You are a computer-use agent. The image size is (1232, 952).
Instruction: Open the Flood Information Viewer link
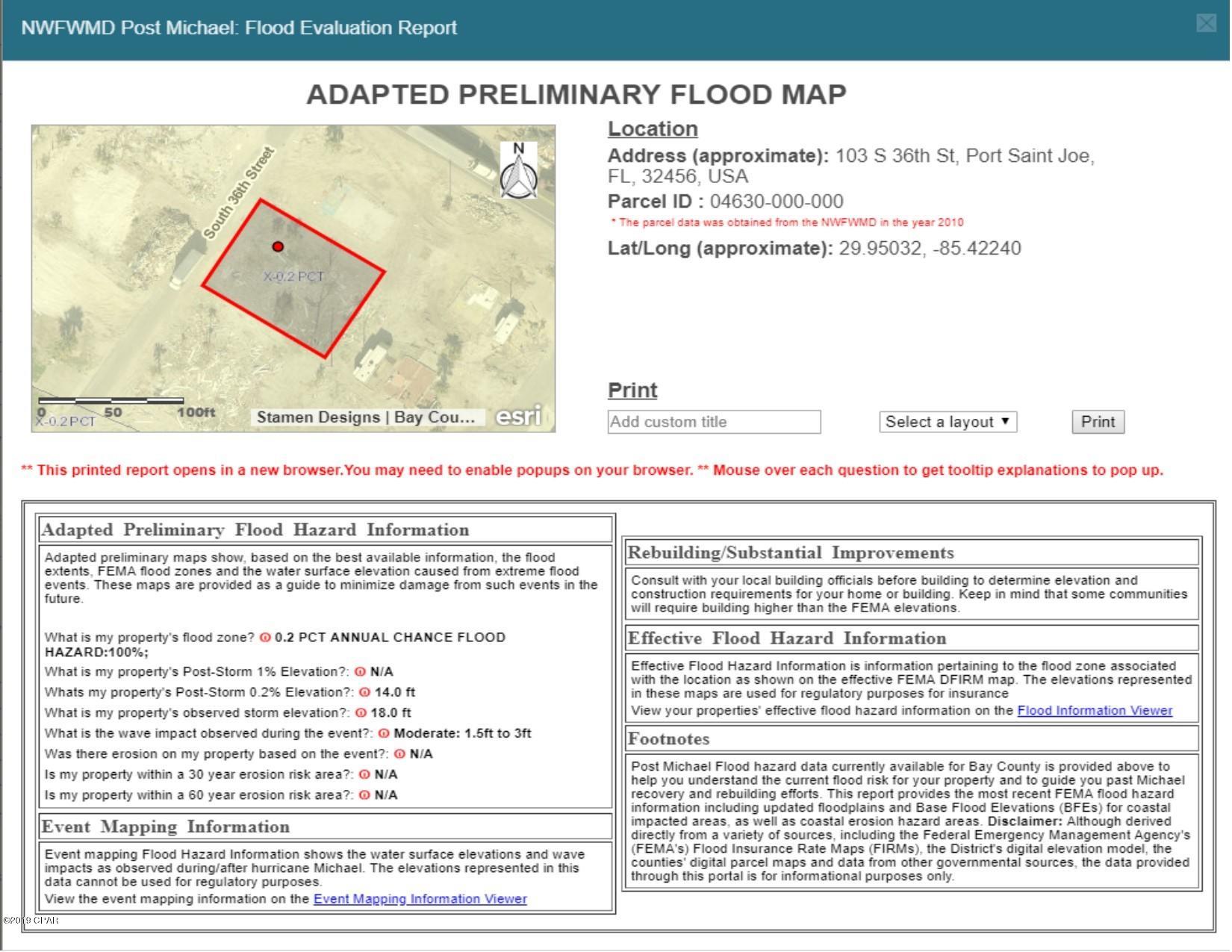pos(1095,712)
